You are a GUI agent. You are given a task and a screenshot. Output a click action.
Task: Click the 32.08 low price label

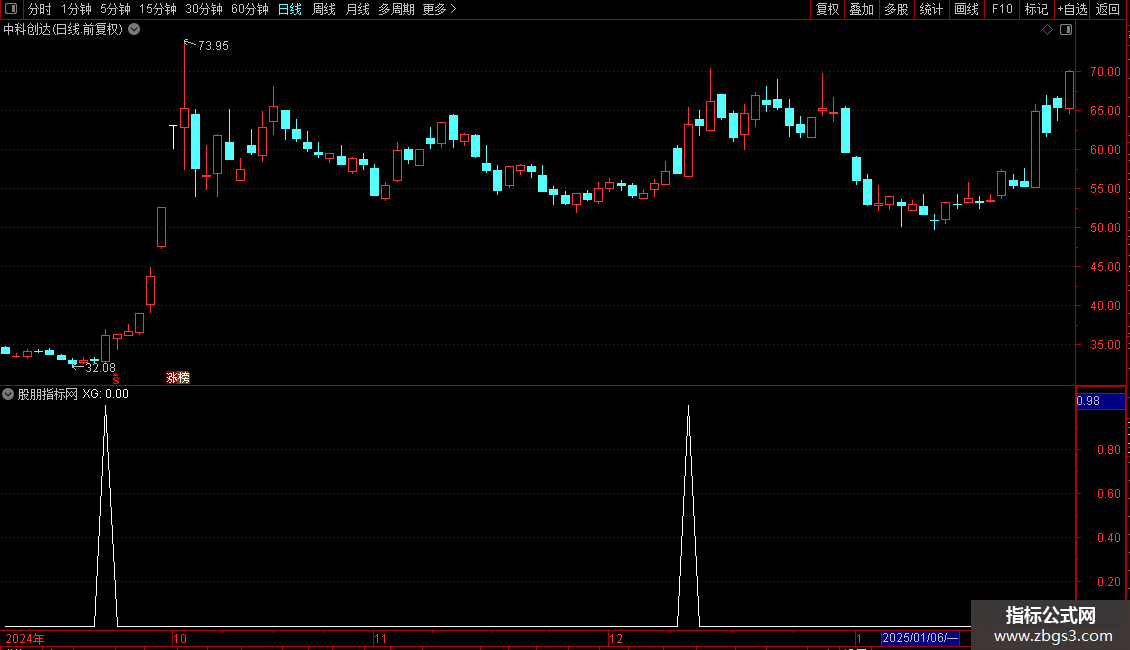pyautogui.click(x=100, y=368)
